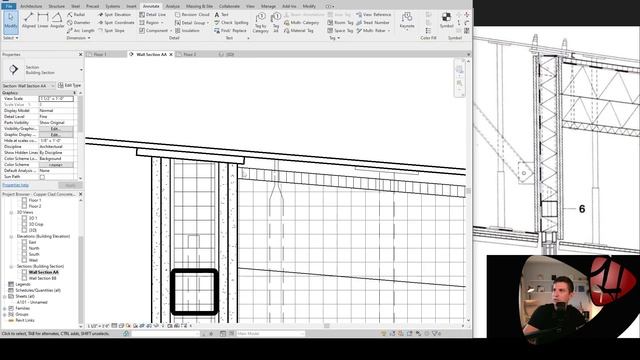
Task: Switch to the Manage ribbon tab
Action: 268,7
